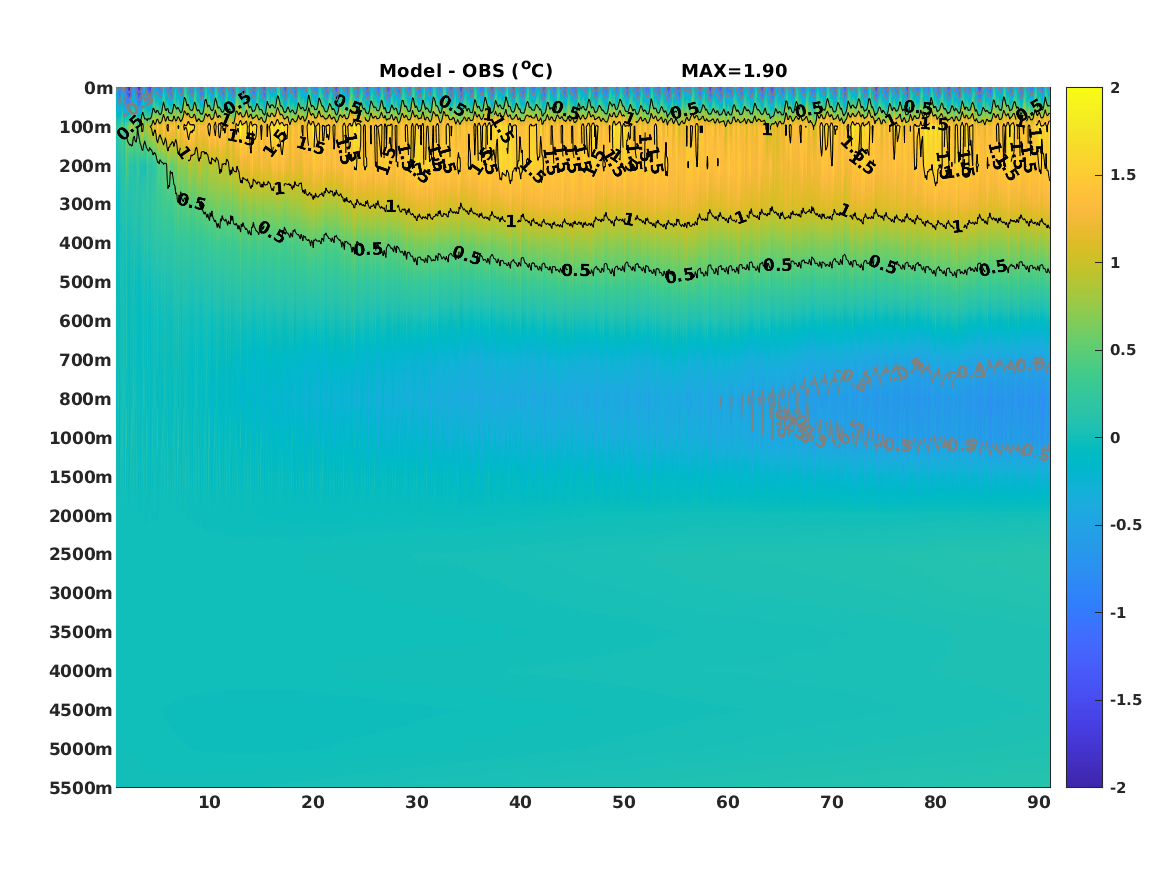The width and height of the screenshot is (1167, 875).
Task: Click the x-axis tick label "30"
Action: 417,802
